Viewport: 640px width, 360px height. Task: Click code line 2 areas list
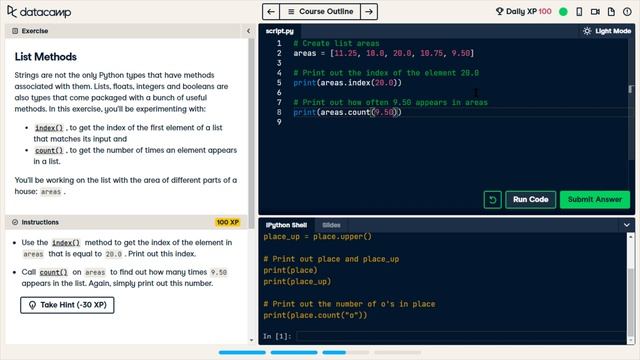(x=384, y=53)
